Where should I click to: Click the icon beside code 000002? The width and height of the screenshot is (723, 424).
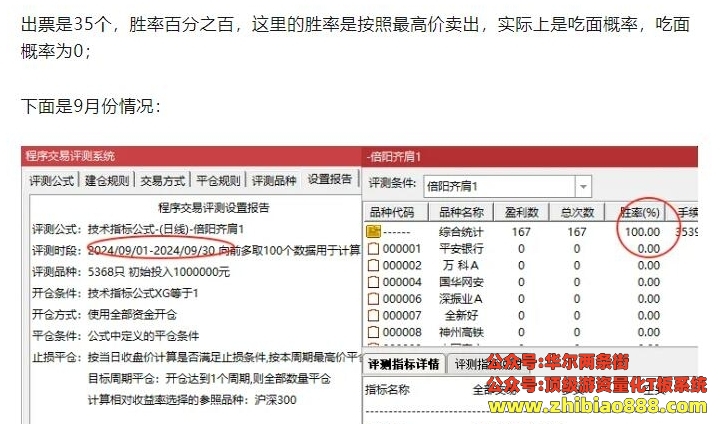[373, 265]
